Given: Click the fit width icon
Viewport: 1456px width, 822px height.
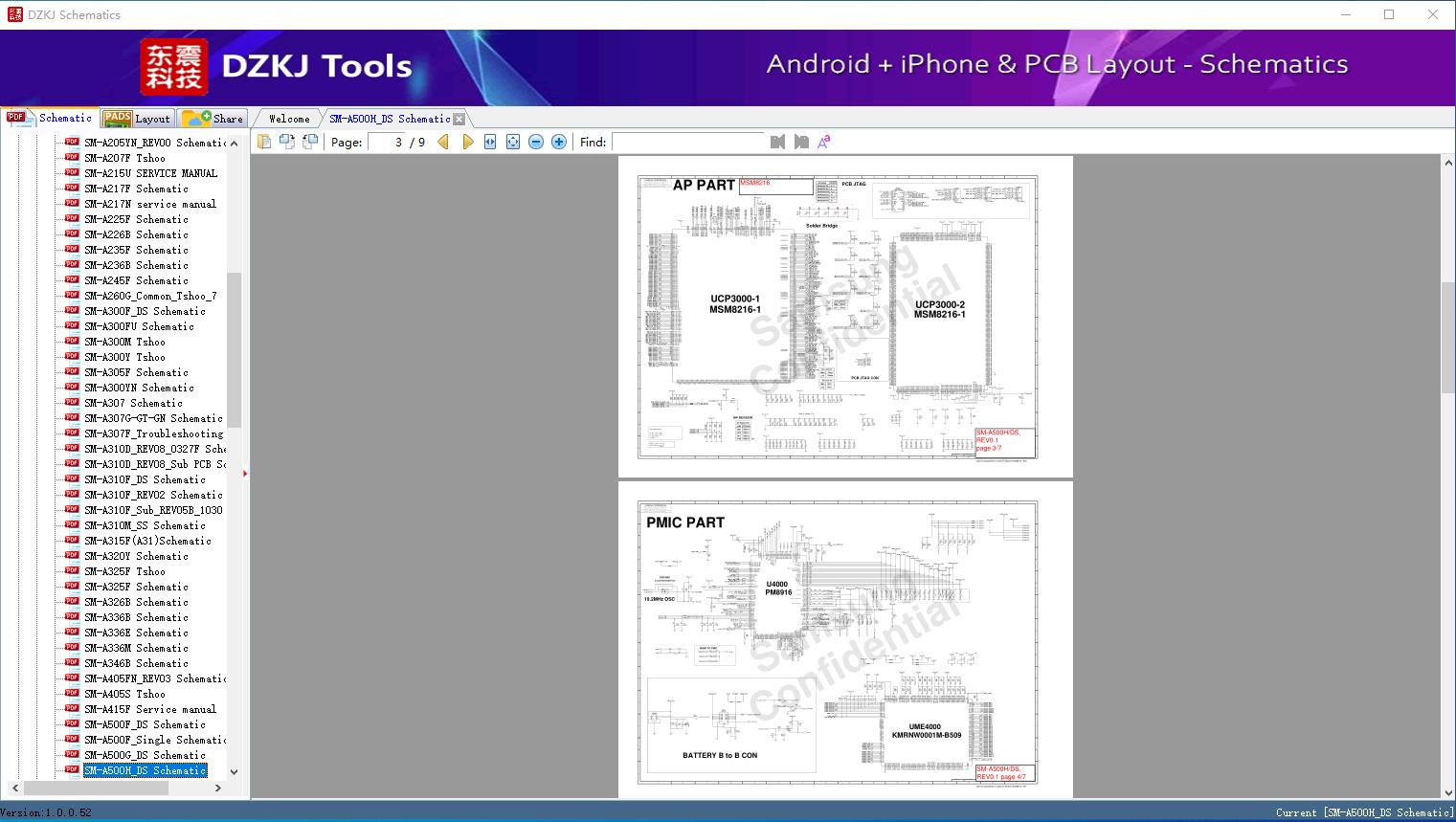Looking at the screenshot, I should pos(490,142).
